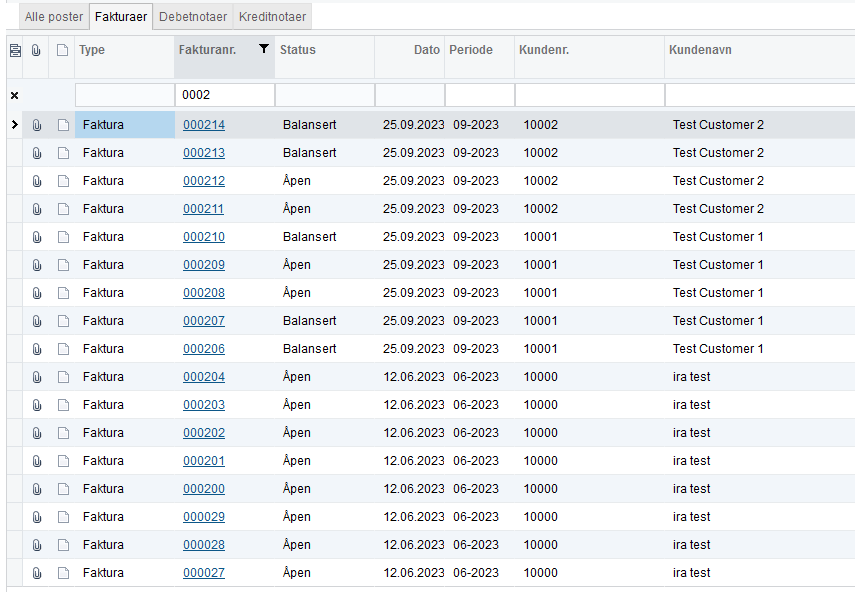Click the document icon in header row
855x592 pixels.
[x=63, y=50]
